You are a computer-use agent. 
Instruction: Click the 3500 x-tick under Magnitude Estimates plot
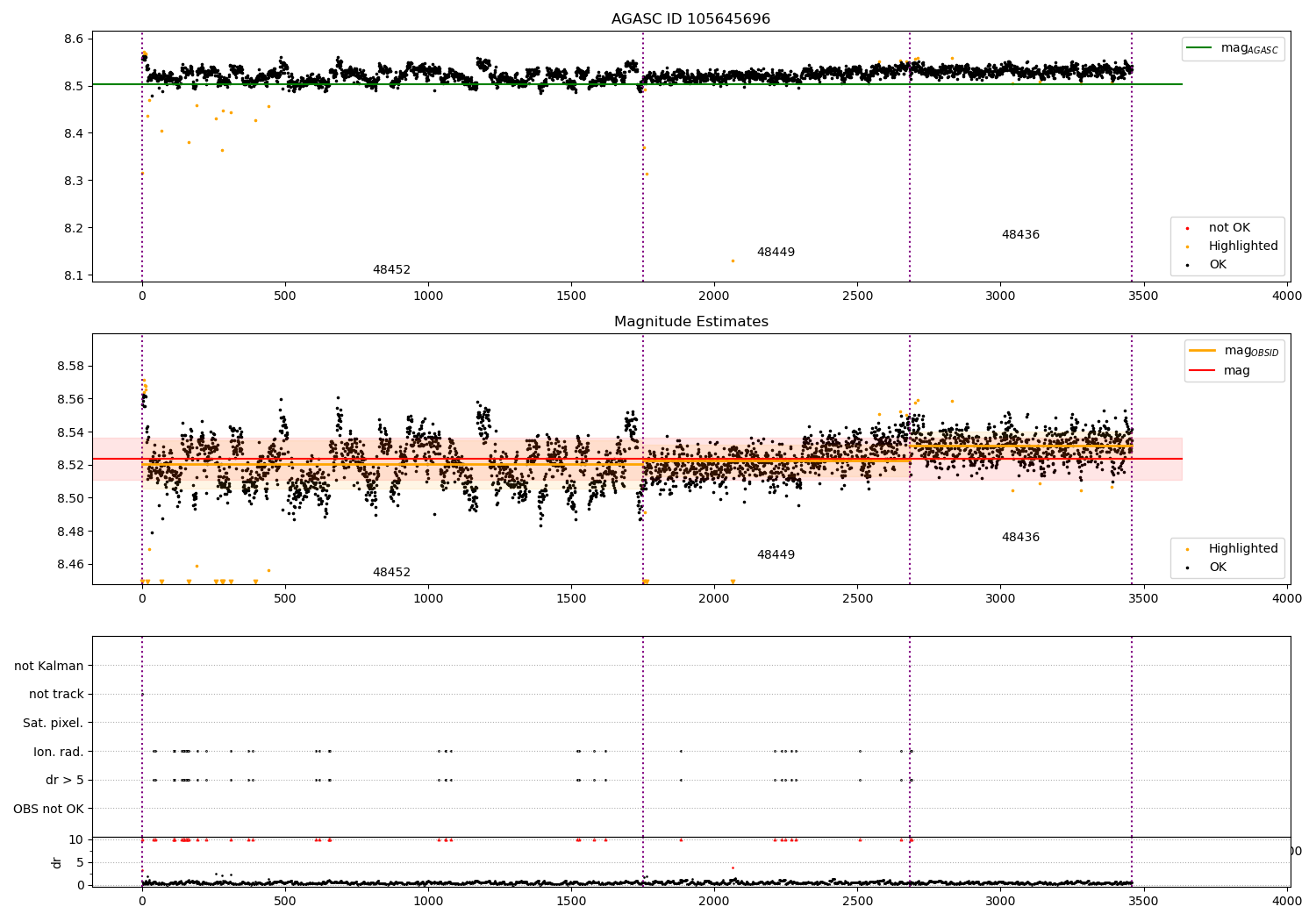click(1143, 598)
